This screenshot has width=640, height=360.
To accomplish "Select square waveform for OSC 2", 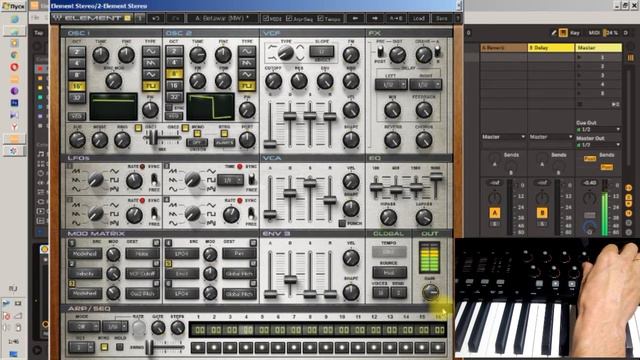I will click(247, 86).
